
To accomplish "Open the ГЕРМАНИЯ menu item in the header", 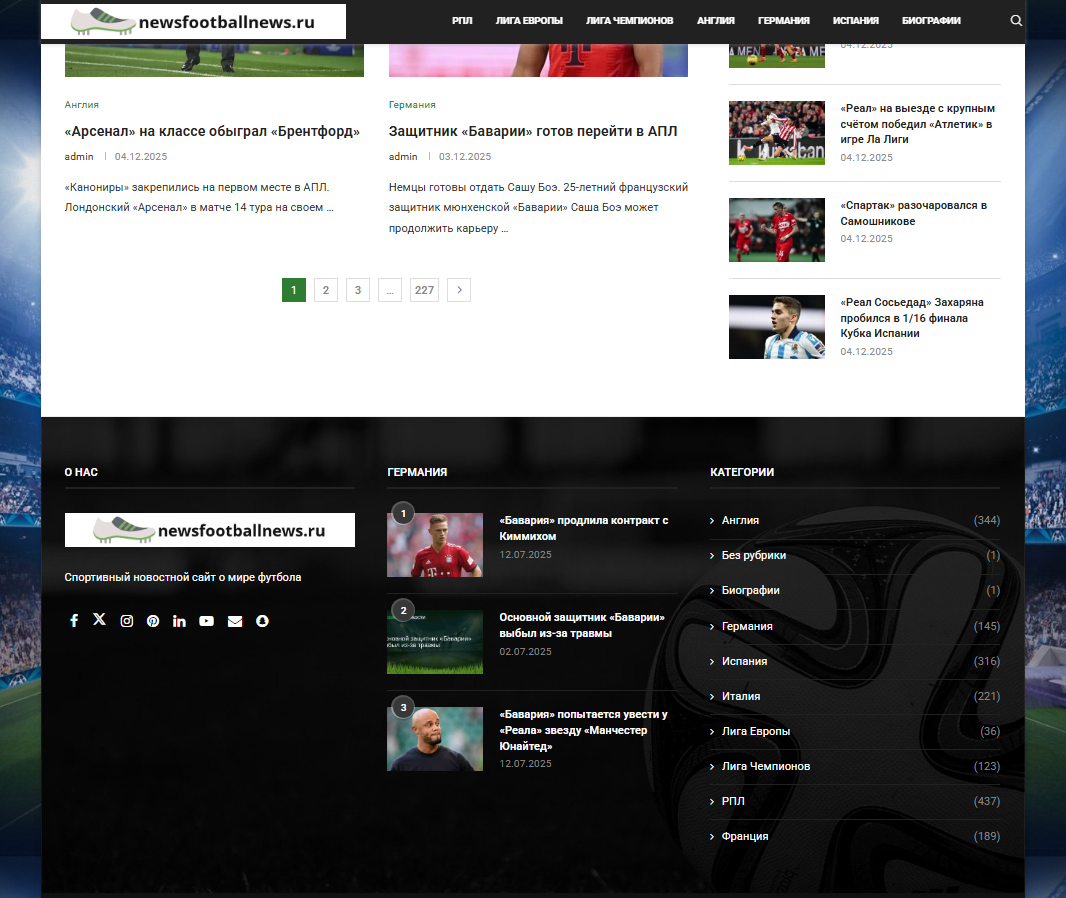I will pos(784,21).
